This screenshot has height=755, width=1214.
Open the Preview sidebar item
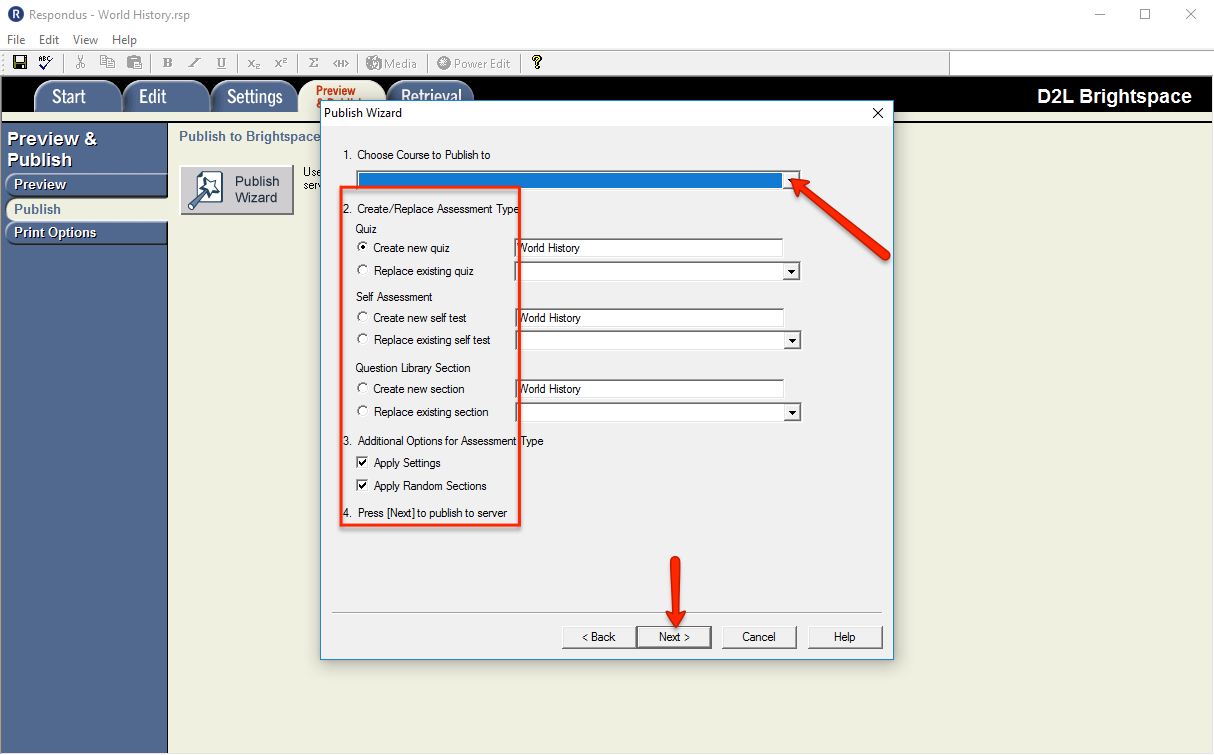85,185
